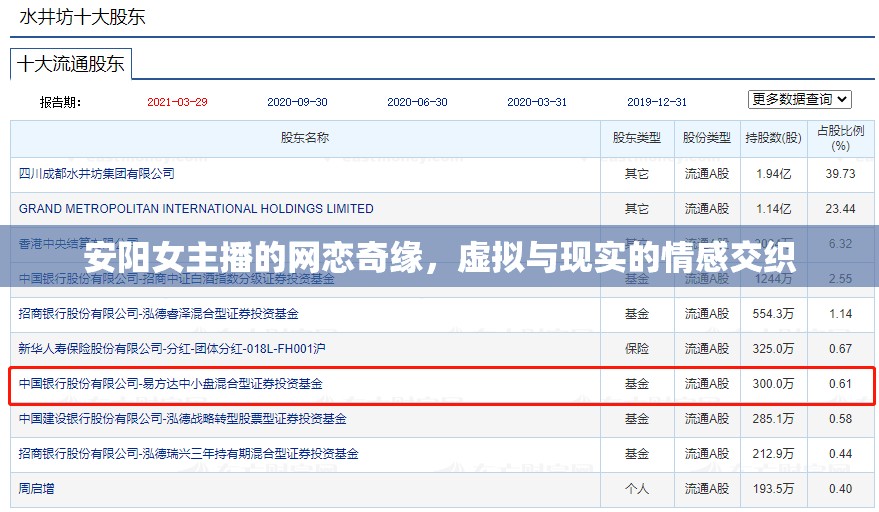Click the 保险 shareholder type cell
The height and width of the screenshot is (512, 879).
637,348
